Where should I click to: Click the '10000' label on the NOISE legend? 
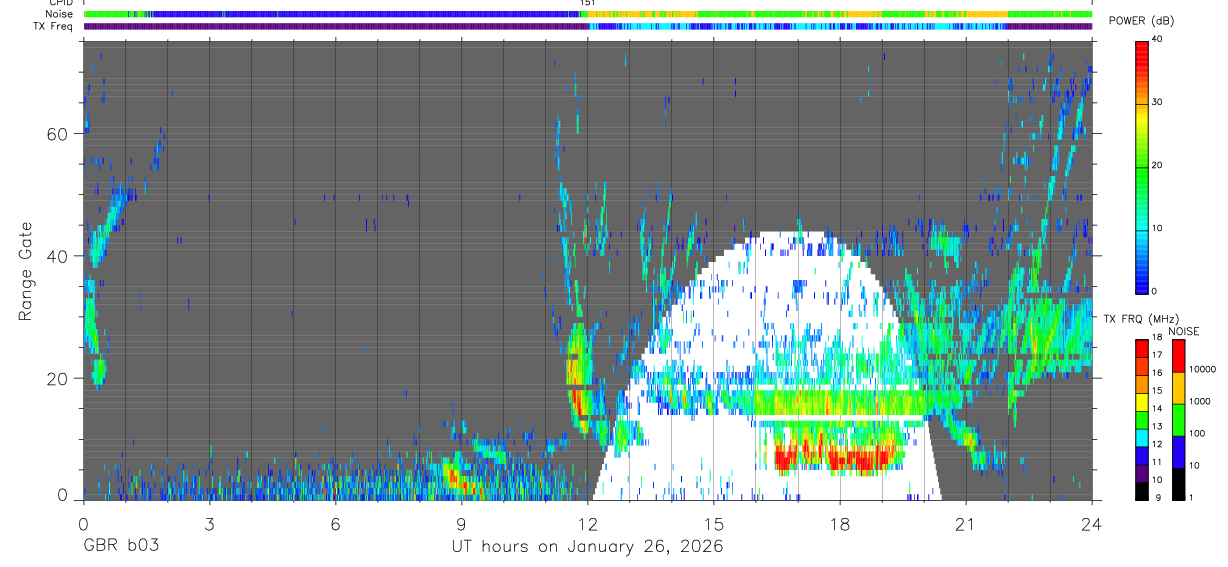1203,369
